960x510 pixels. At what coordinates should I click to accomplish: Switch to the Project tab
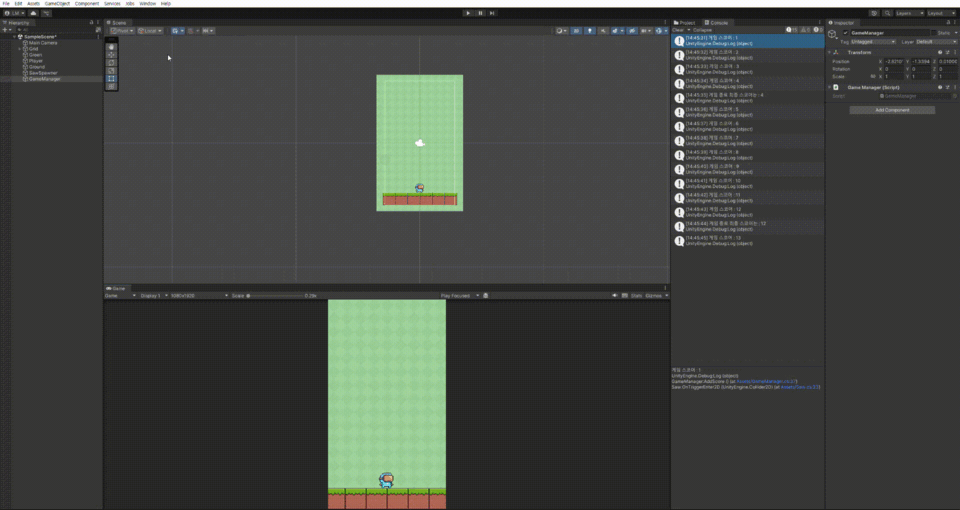tap(684, 23)
